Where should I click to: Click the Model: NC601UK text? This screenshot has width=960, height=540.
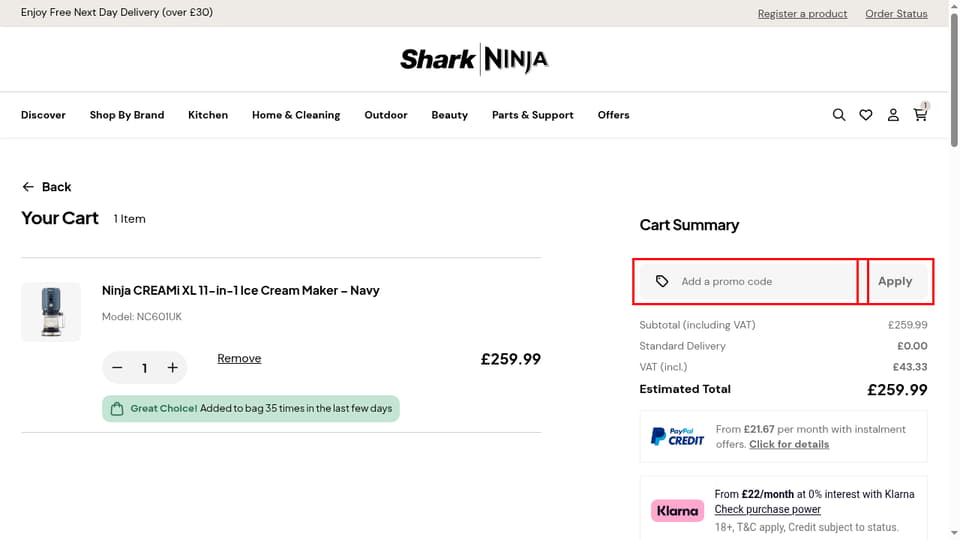(141, 317)
